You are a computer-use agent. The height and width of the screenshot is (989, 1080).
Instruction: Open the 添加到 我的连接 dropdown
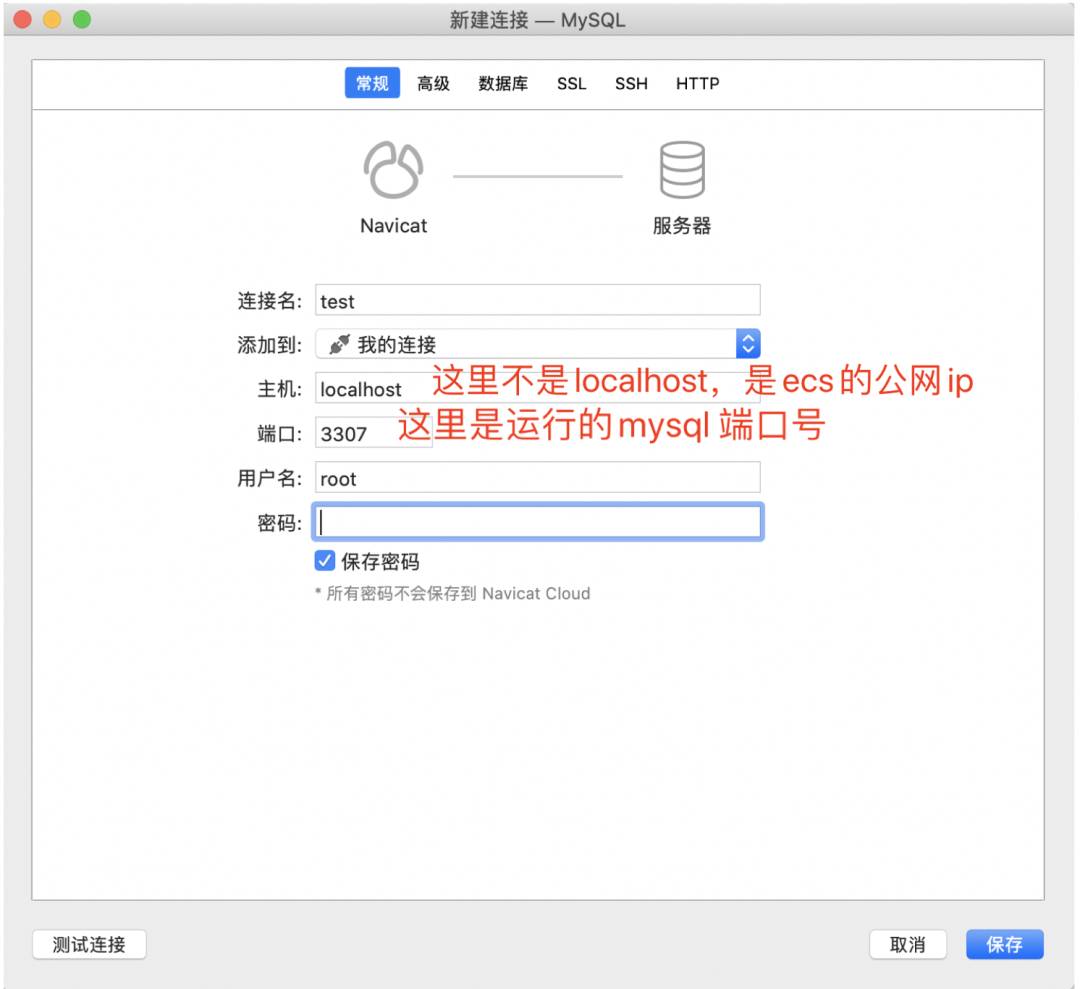[537, 344]
